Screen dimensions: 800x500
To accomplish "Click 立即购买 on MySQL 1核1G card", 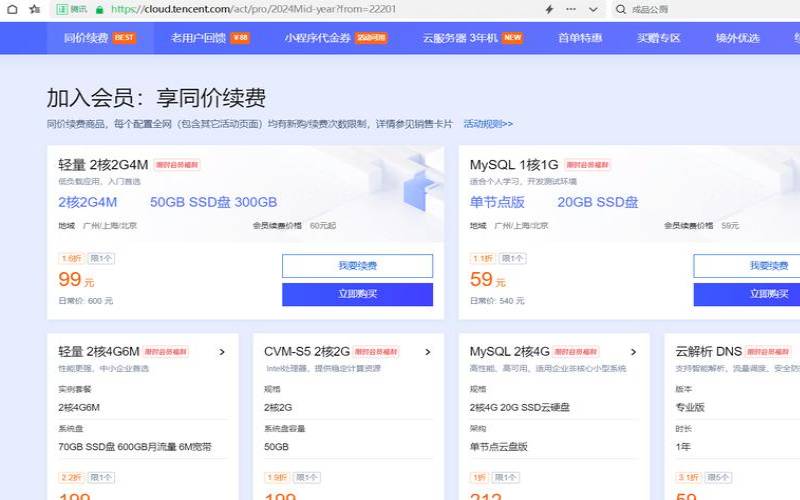I will click(x=746, y=294).
